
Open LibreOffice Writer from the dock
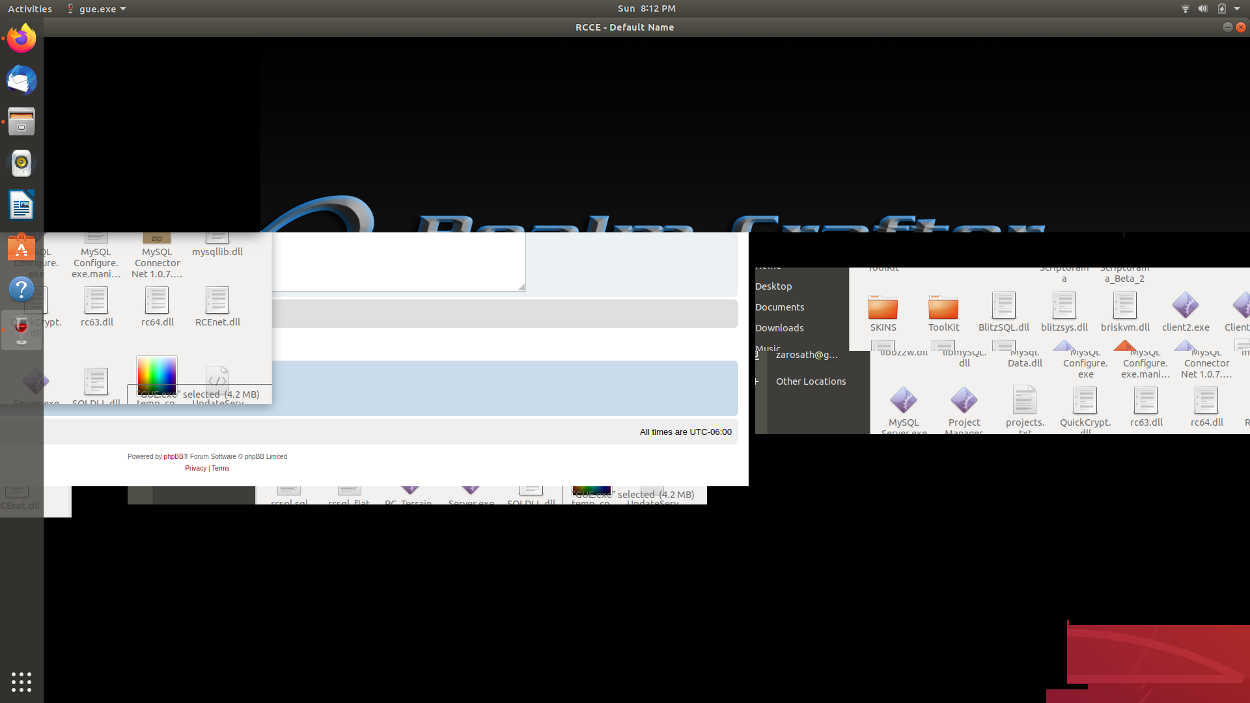tap(21, 206)
